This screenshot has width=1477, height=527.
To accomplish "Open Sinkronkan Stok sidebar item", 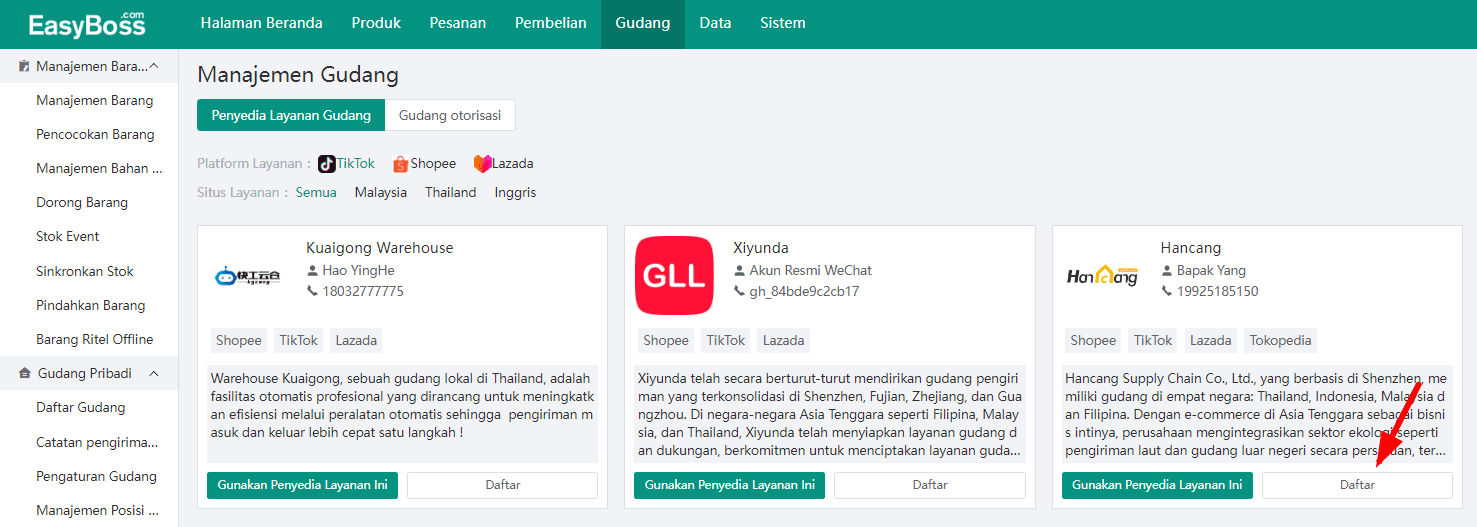I will click(85, 271).
